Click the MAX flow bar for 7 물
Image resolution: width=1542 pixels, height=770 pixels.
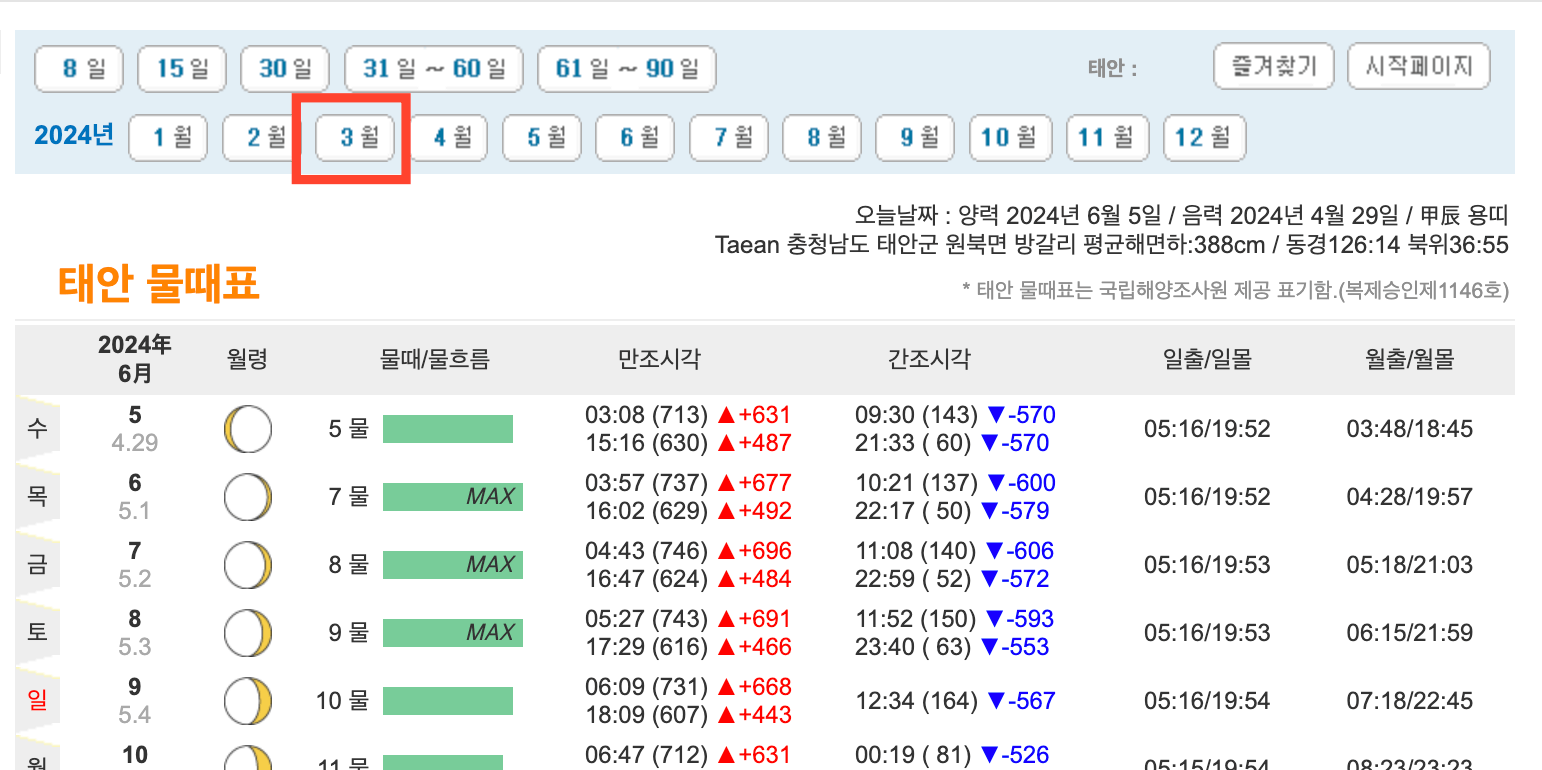(453, 497)
